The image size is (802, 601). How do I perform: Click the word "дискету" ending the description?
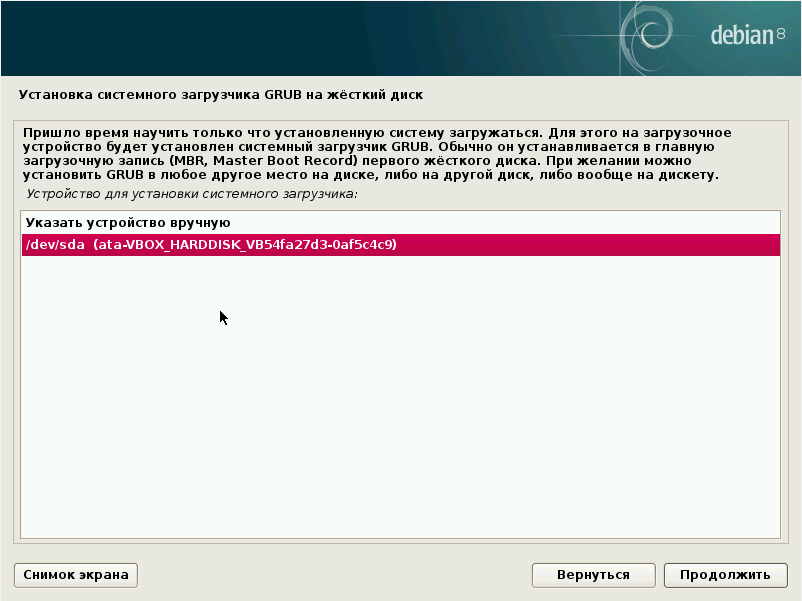point(686,175)
